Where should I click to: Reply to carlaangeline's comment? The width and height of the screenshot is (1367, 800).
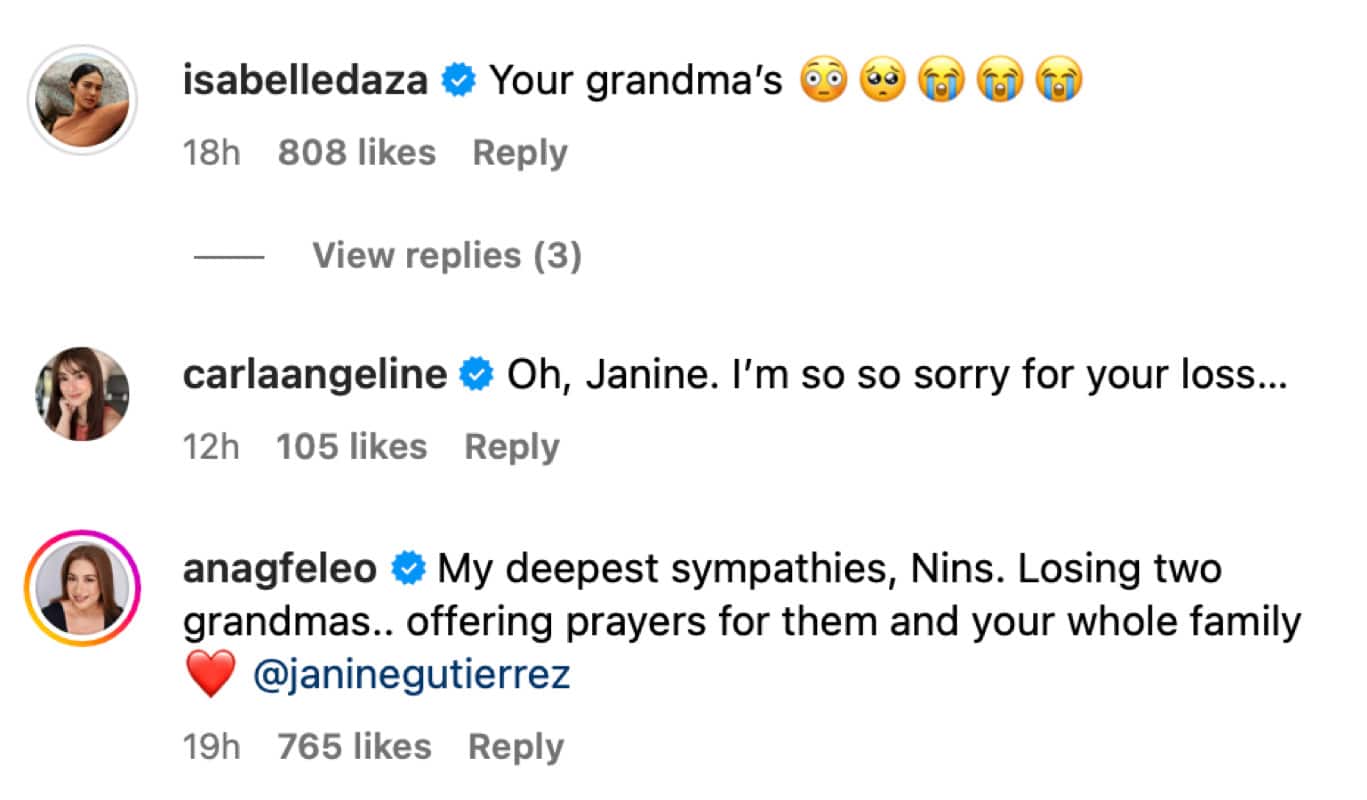click(512, 447)
